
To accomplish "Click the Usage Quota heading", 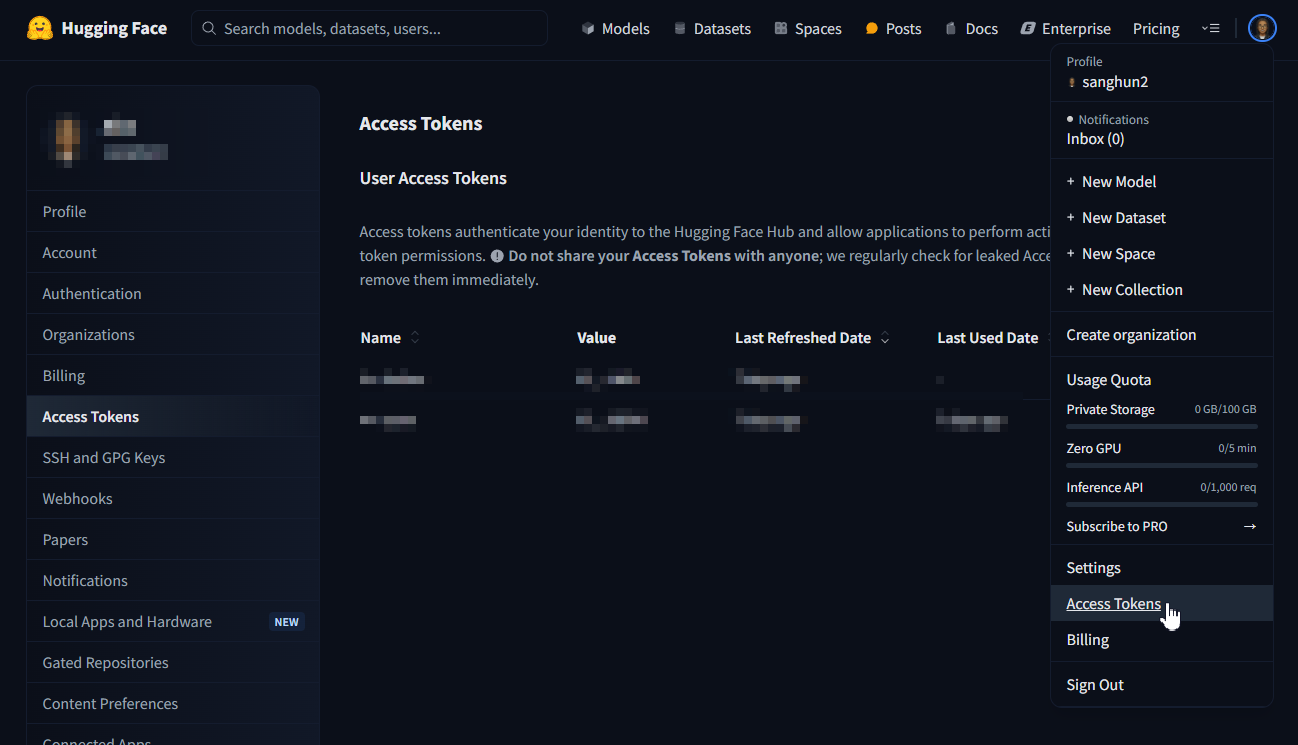I will tap(1108, 379).
